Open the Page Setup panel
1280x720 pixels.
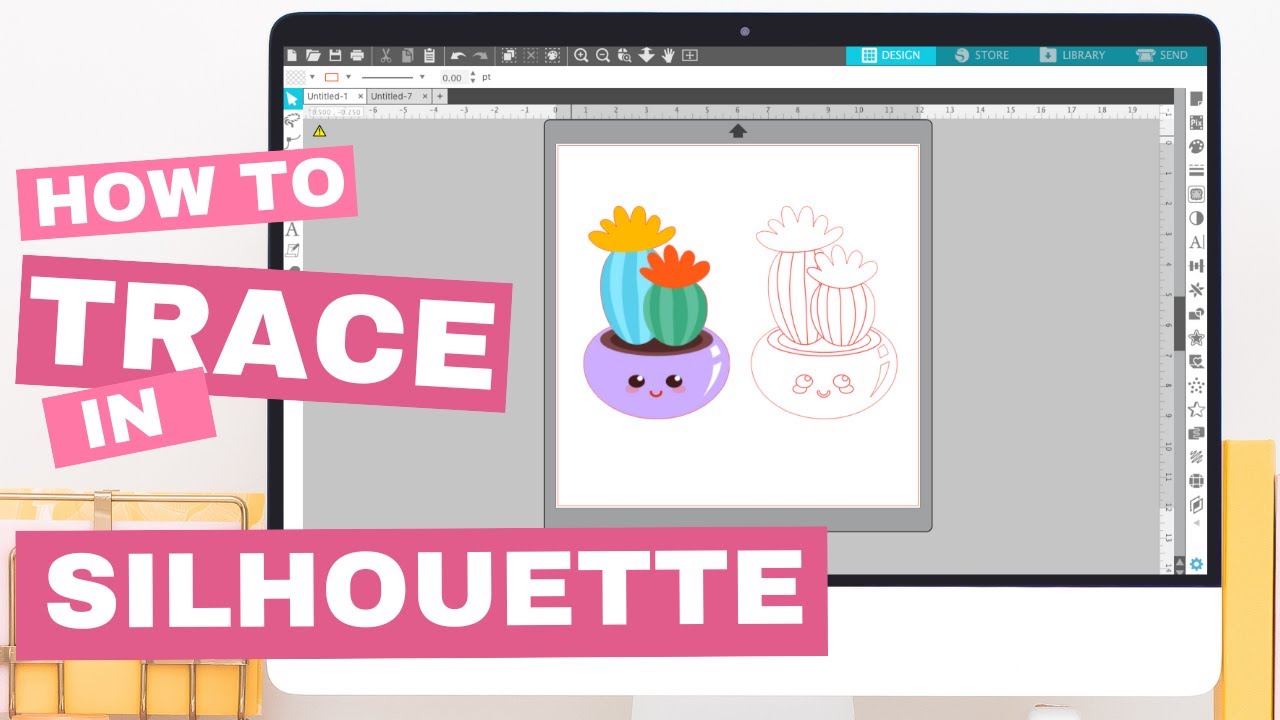1196,98
